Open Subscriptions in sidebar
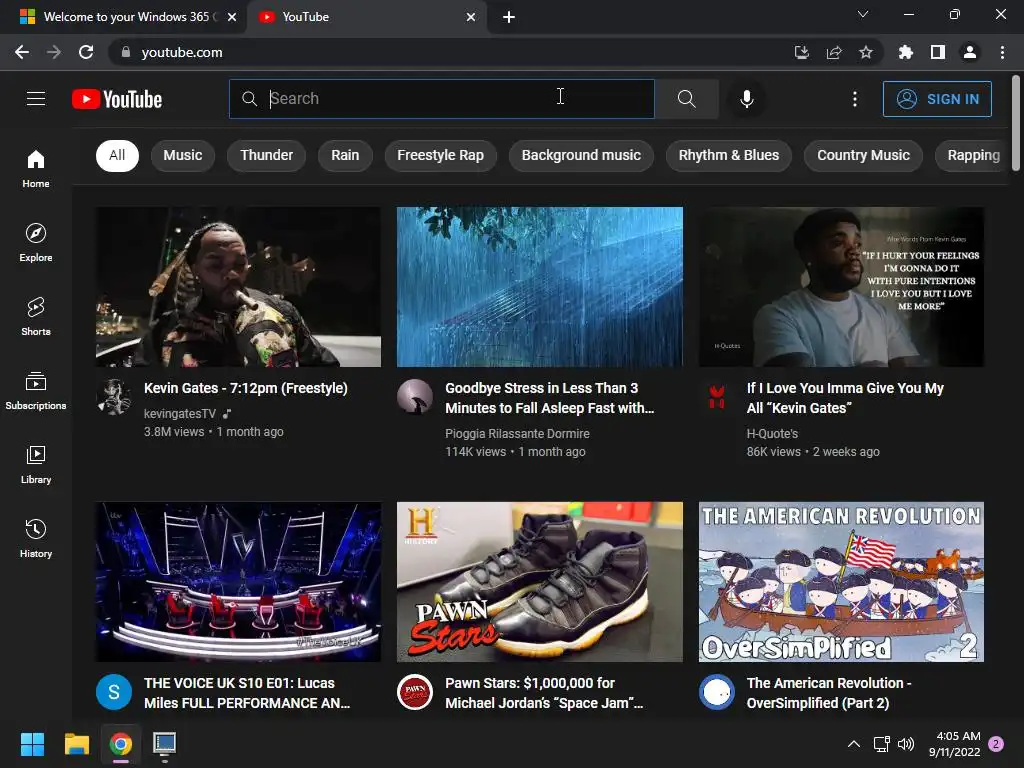 click(x=36, y=391)
